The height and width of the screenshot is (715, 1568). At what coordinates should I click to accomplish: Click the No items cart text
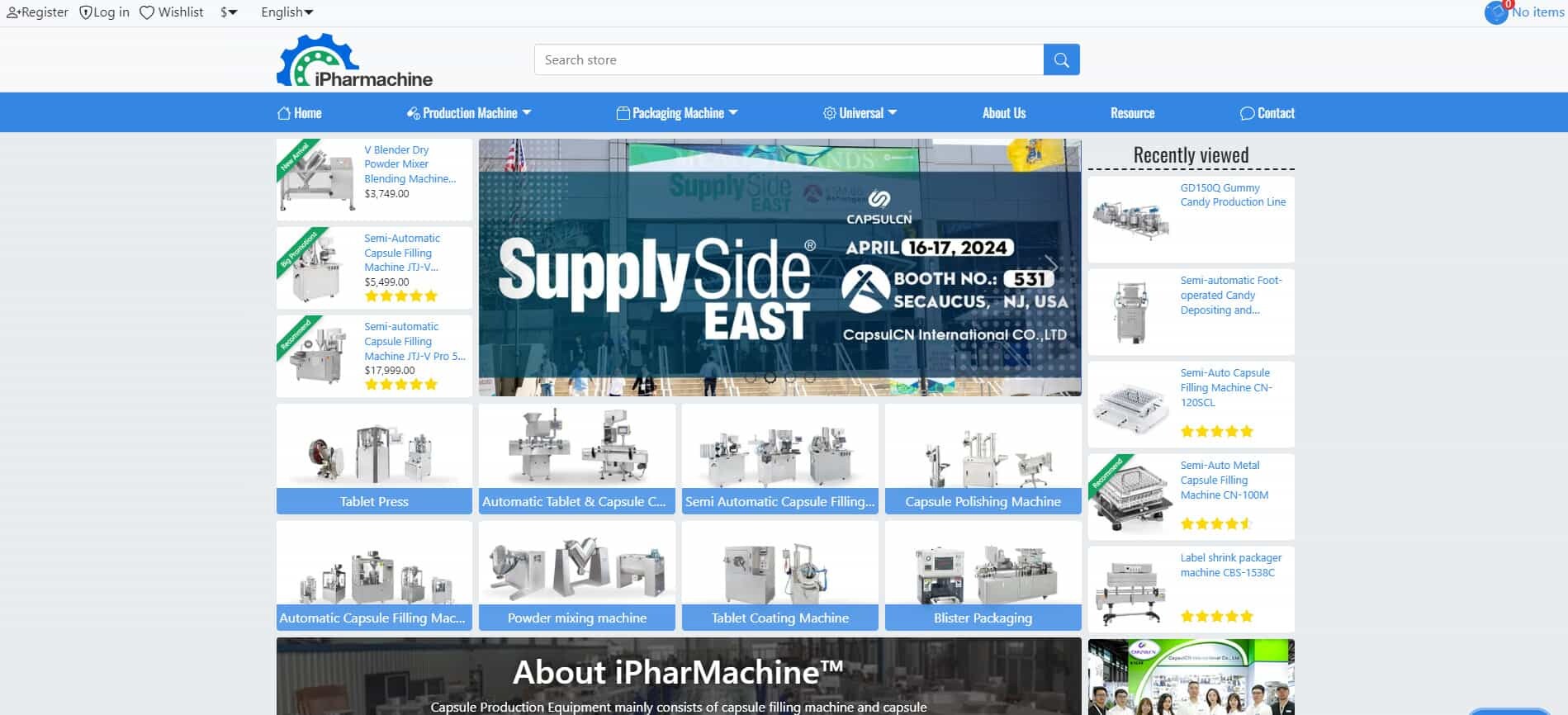1537,12
